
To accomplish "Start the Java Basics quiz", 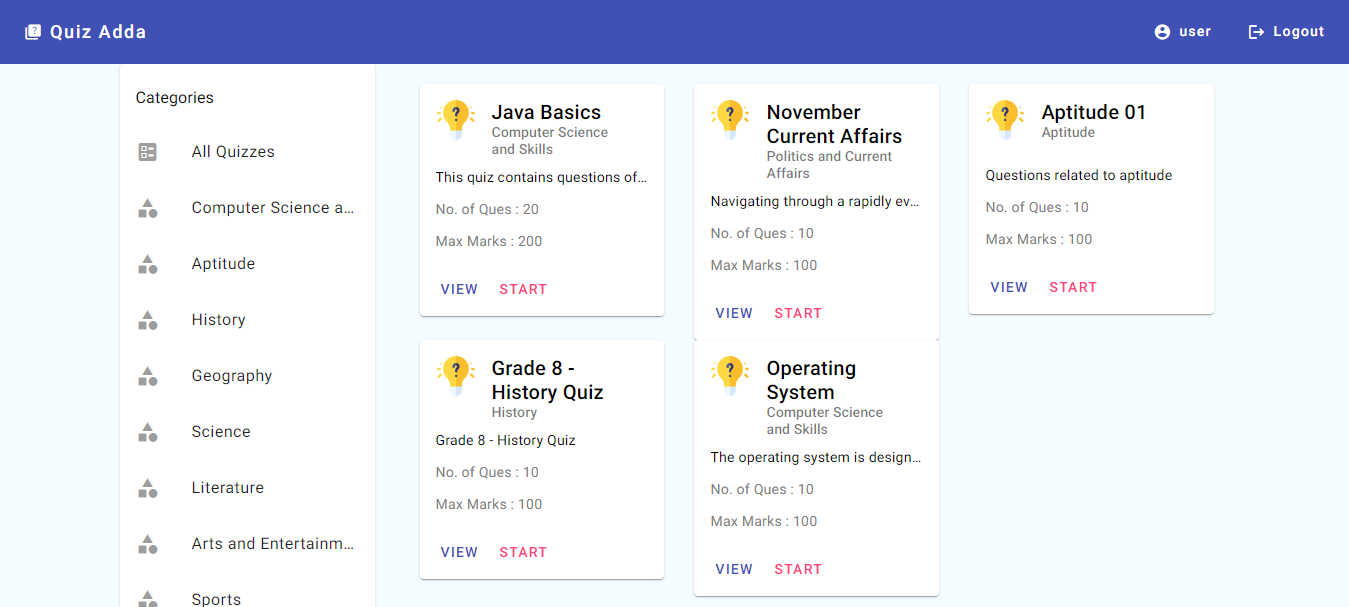I will click(x=523, y=289).
